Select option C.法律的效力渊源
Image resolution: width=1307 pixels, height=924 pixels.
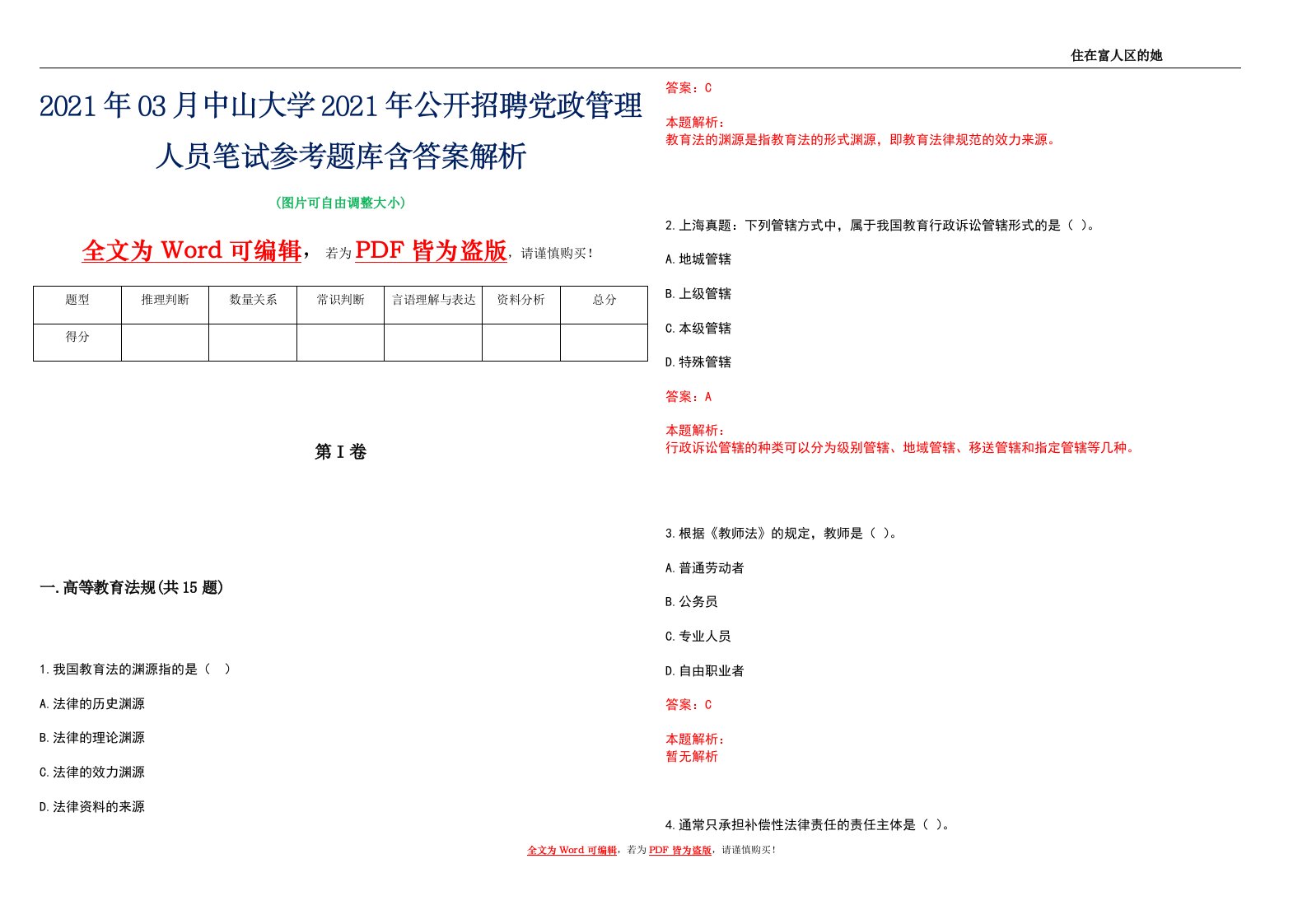[92, 772]
